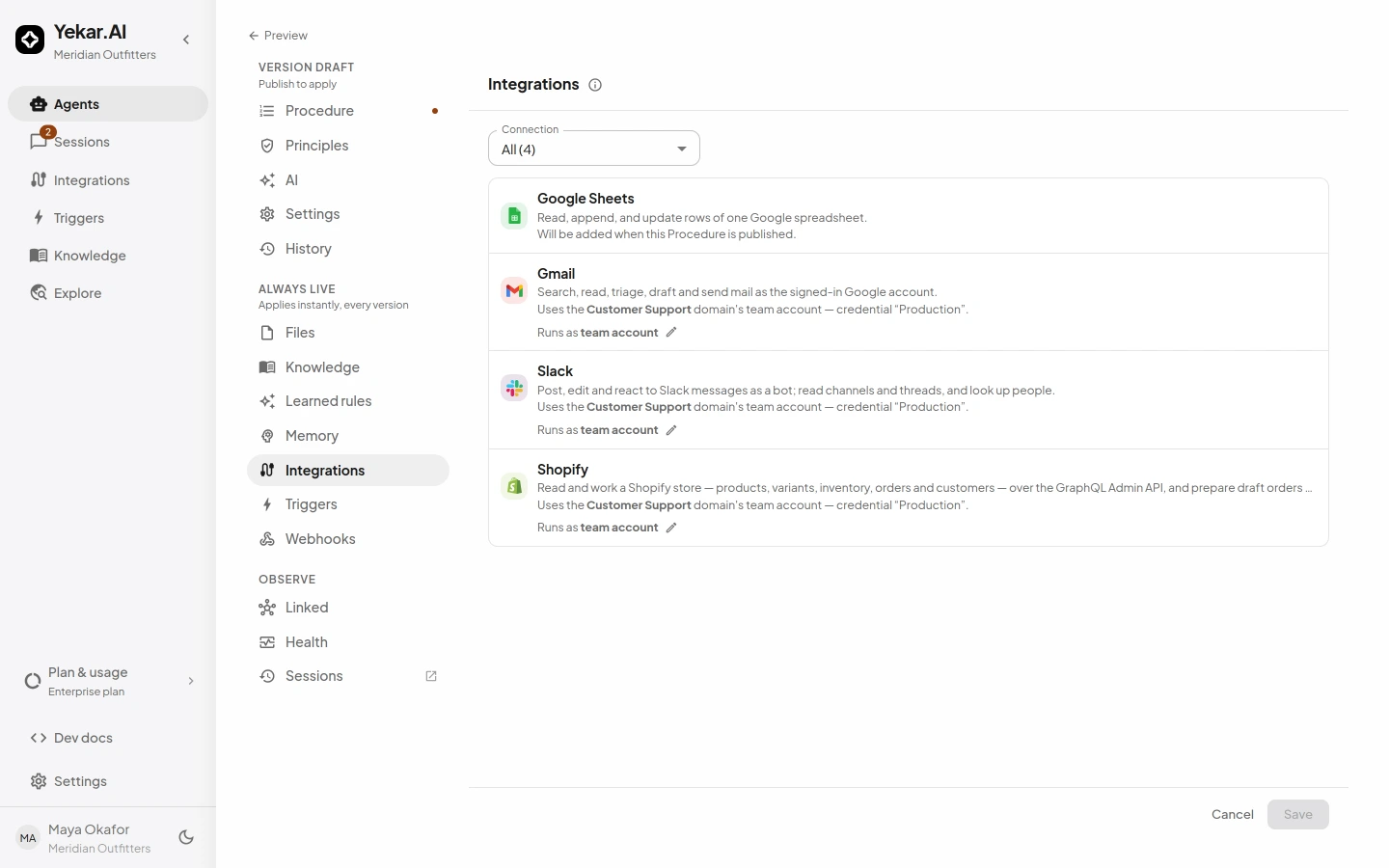Open the Linked section
Screen dimensions: 1389x868
(x=348, y=608)
